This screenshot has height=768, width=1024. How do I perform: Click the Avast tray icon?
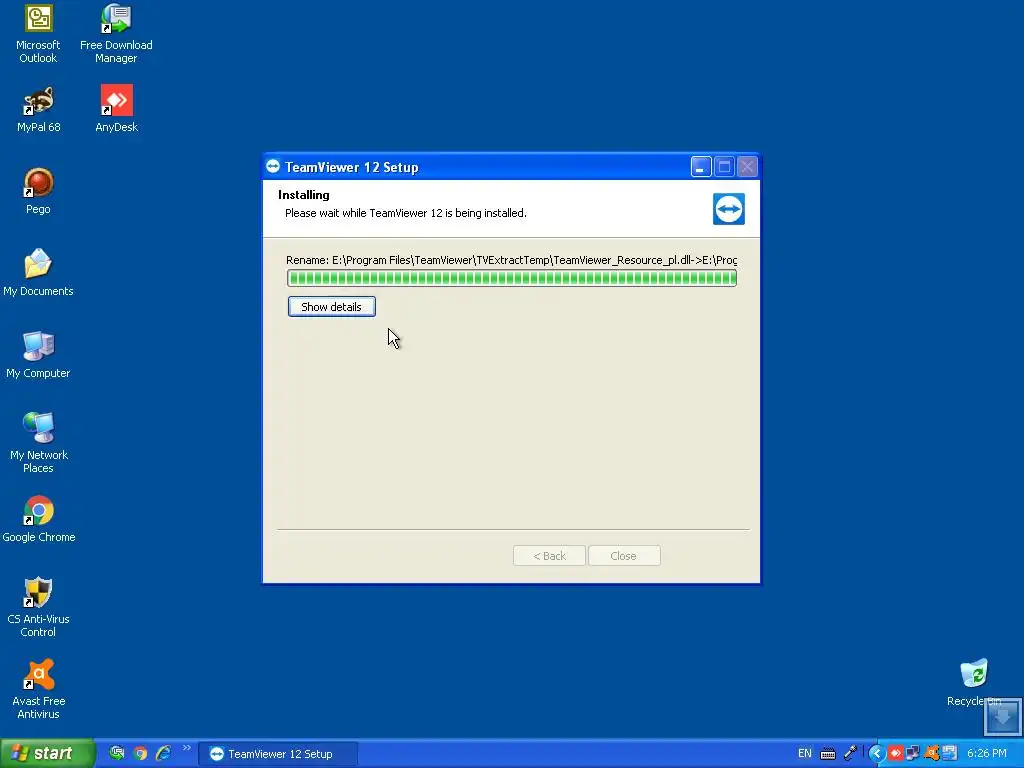pyautogui.click(x=931, y=754)
